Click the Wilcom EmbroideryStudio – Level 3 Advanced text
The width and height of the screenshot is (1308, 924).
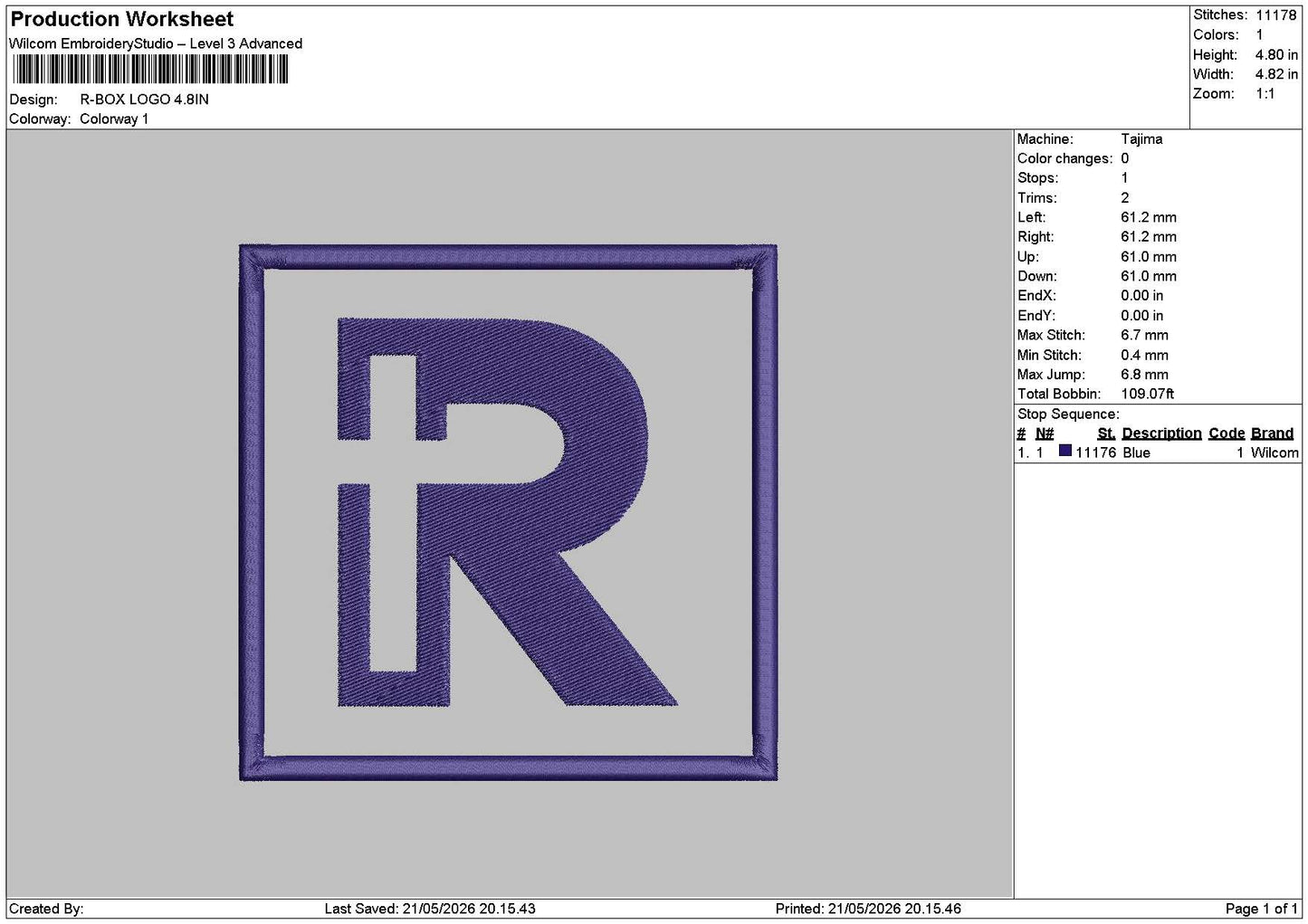coord(156,43)
